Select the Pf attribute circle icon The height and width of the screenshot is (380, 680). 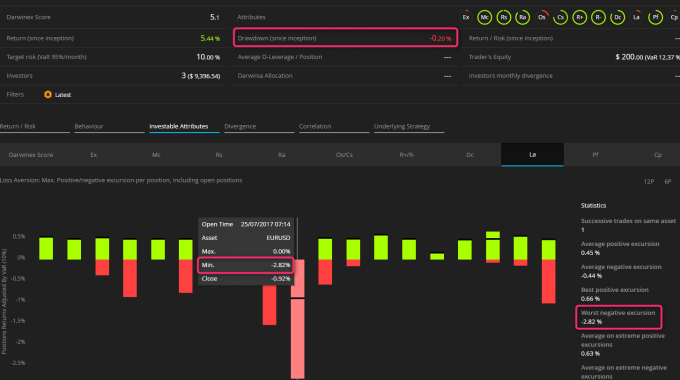655,17
